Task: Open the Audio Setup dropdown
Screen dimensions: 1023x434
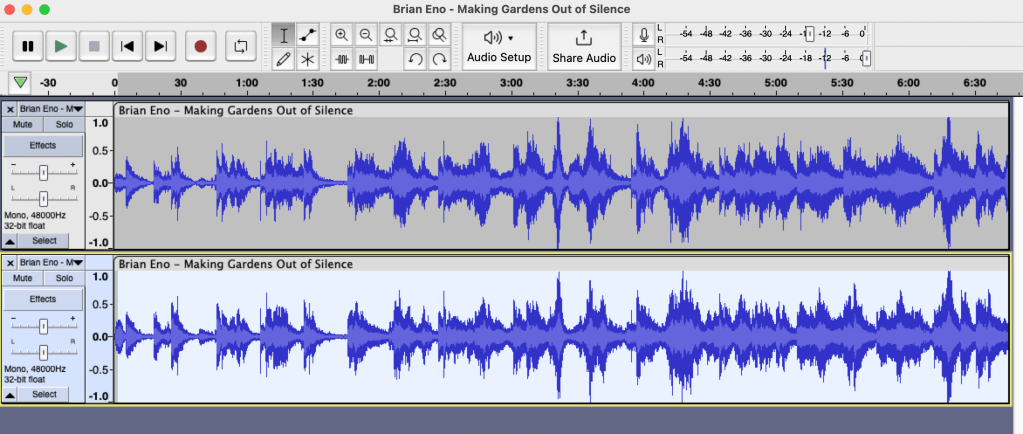Action: point(499,46)
